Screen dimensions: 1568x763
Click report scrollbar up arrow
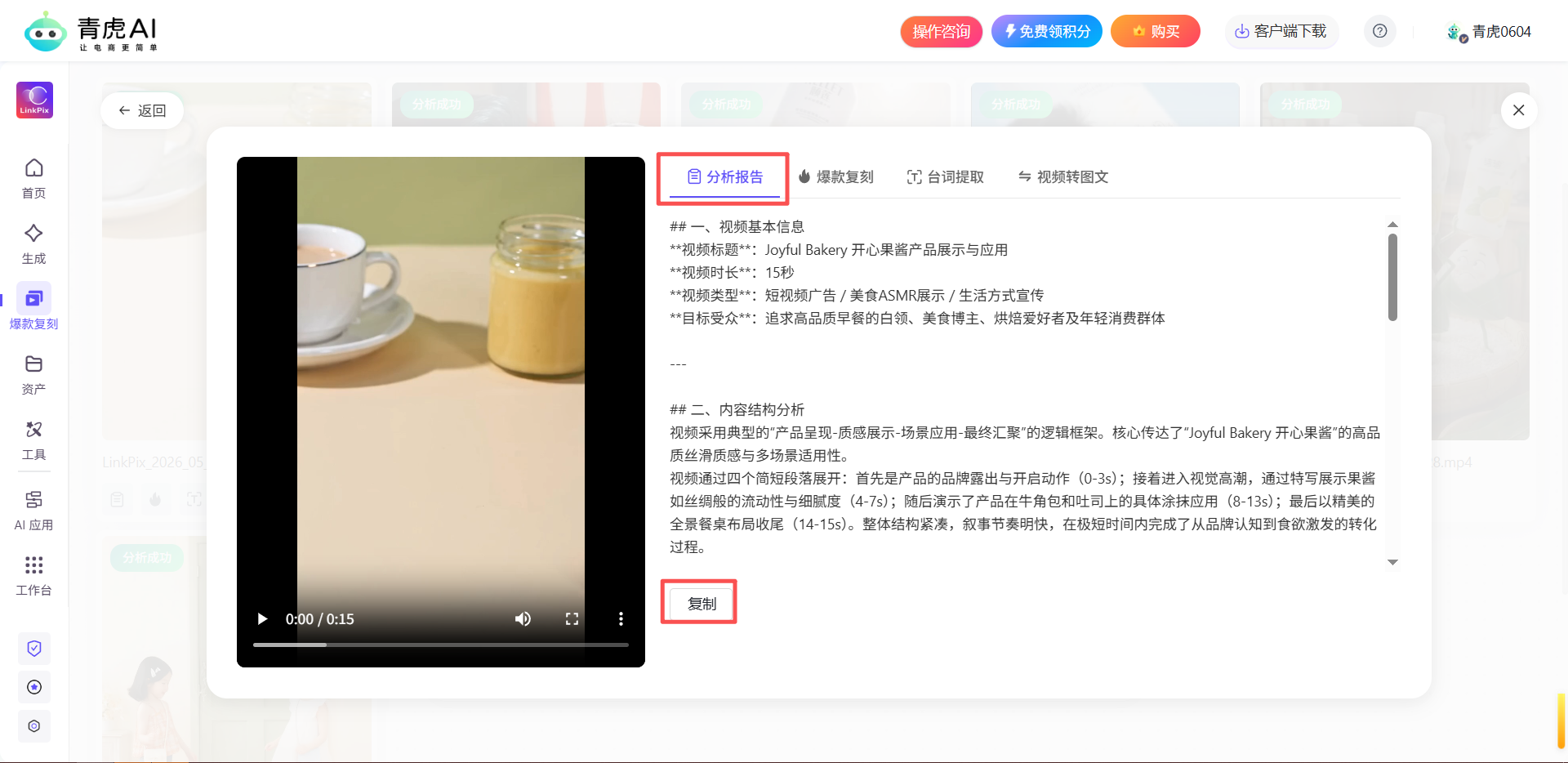[x=1392, y=224]
